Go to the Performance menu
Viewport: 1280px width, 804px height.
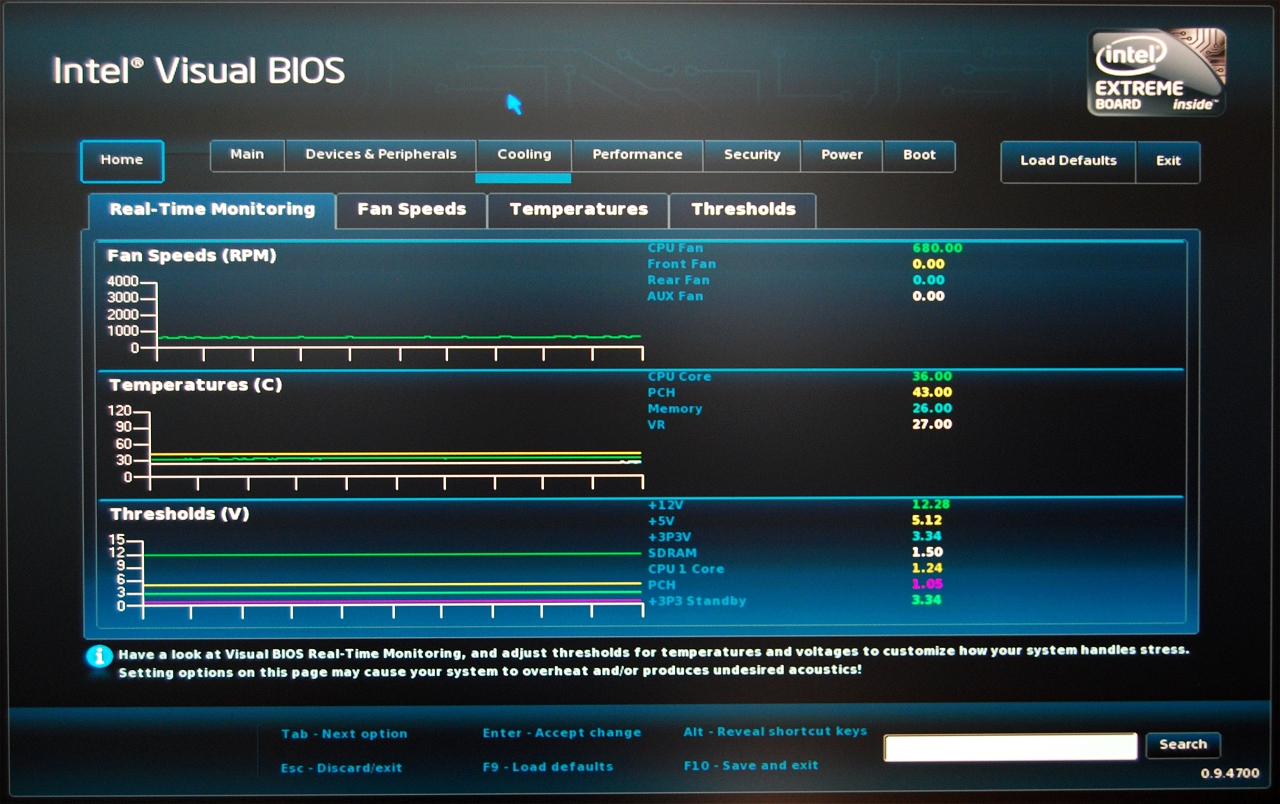pos(637,155)
